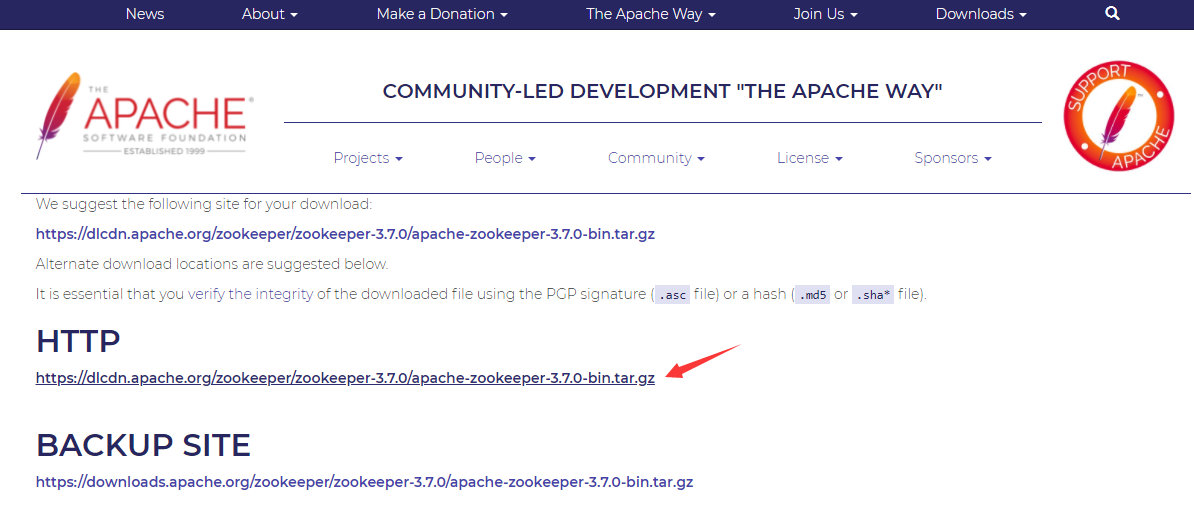Expand the People menu
The width and height of the screenshot is (1194, 531).
click(x=505, y=158)
